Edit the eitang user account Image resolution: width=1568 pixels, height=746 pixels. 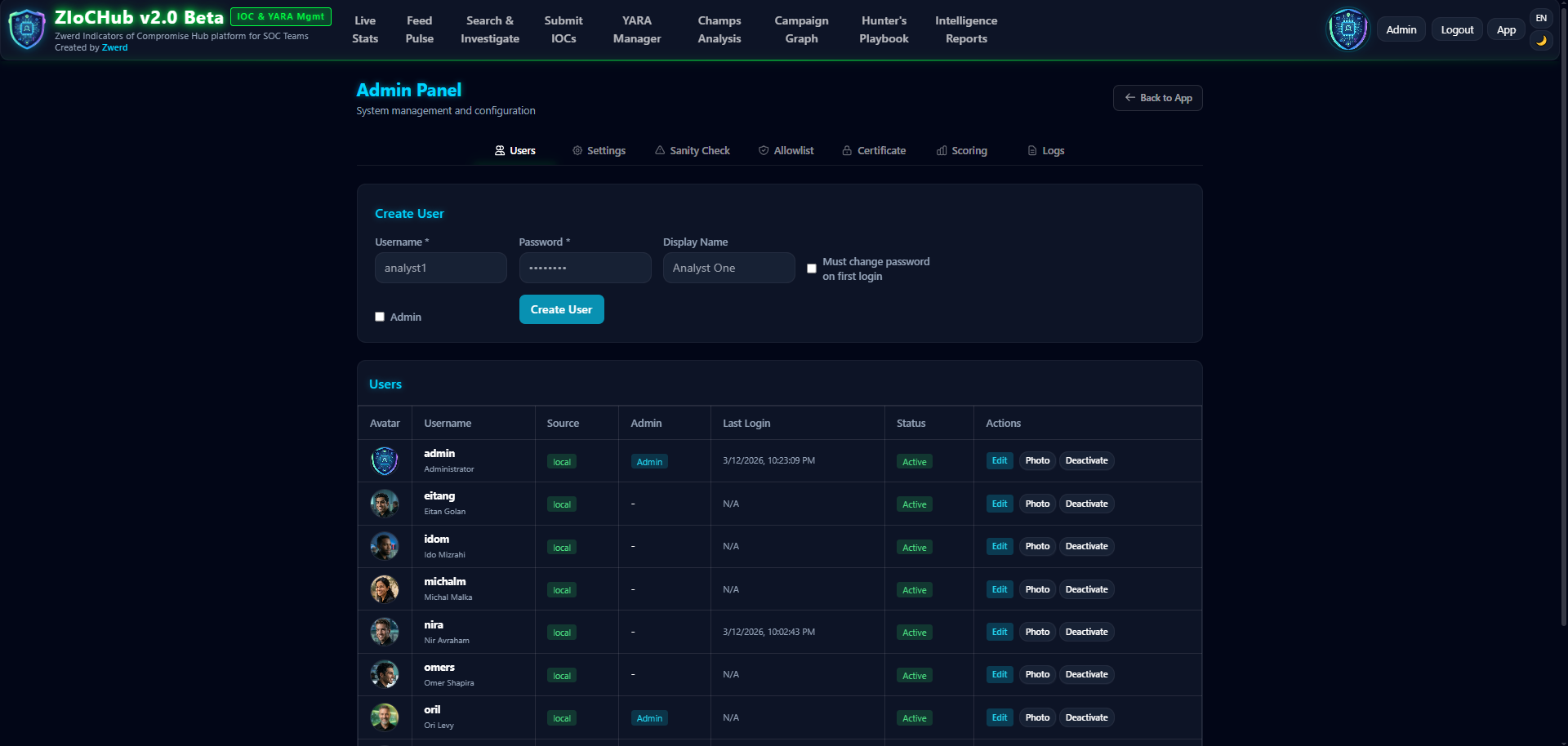click(999, 504)
